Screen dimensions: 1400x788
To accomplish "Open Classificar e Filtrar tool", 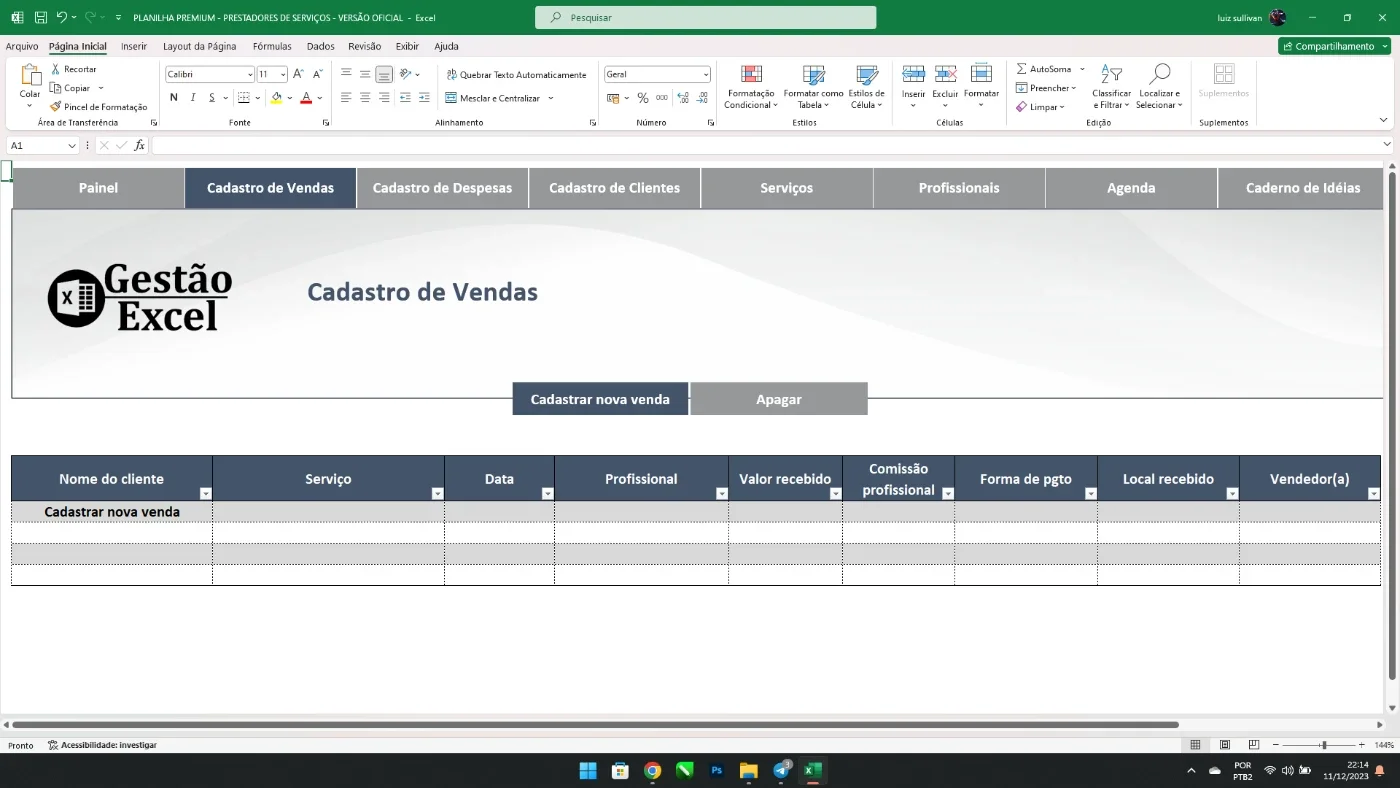I will (x=1111, y=87).
